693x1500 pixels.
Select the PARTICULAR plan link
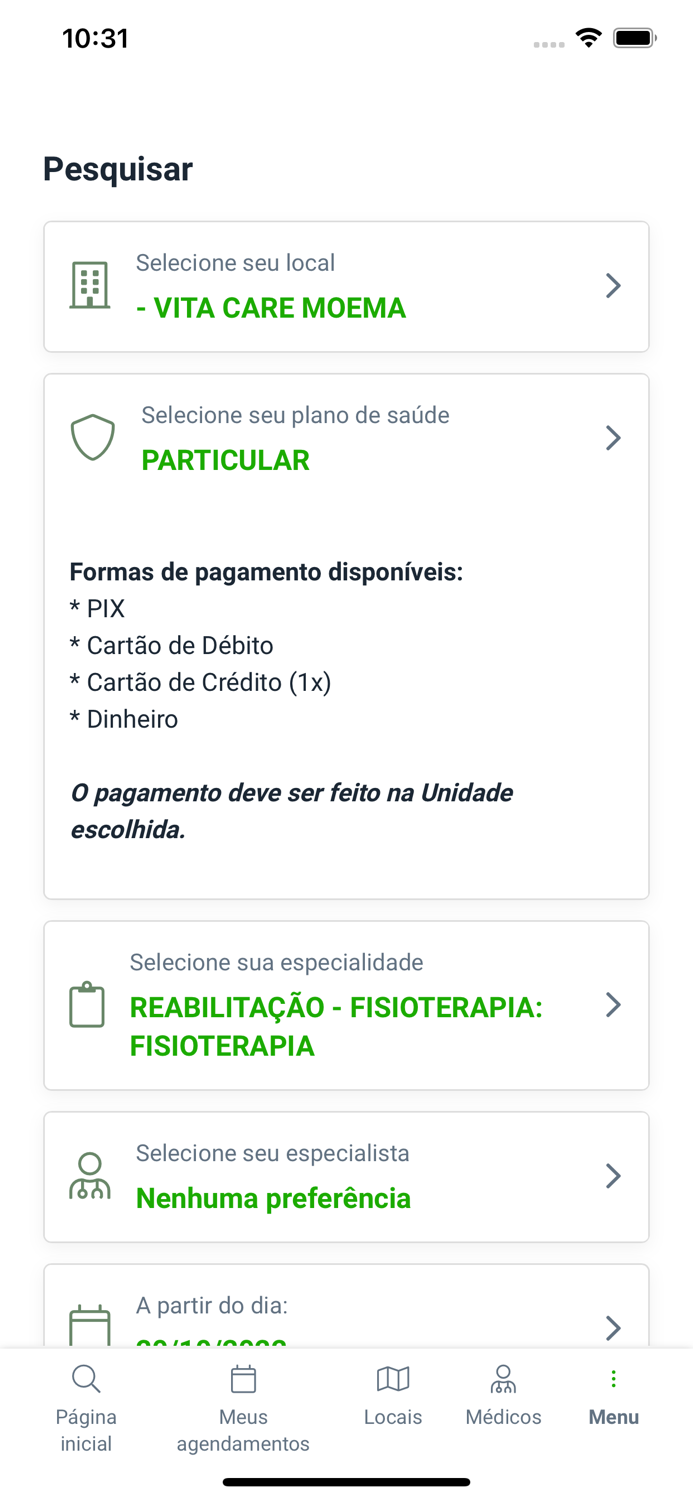coord(225,460)
